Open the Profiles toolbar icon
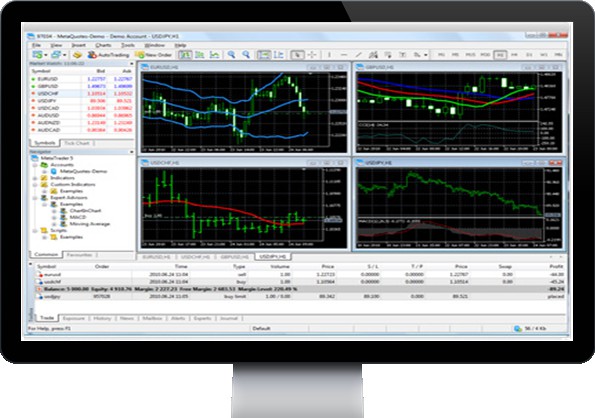Image resolution: width=595 pixels, height=418 pixels. (x=56, y=55)
